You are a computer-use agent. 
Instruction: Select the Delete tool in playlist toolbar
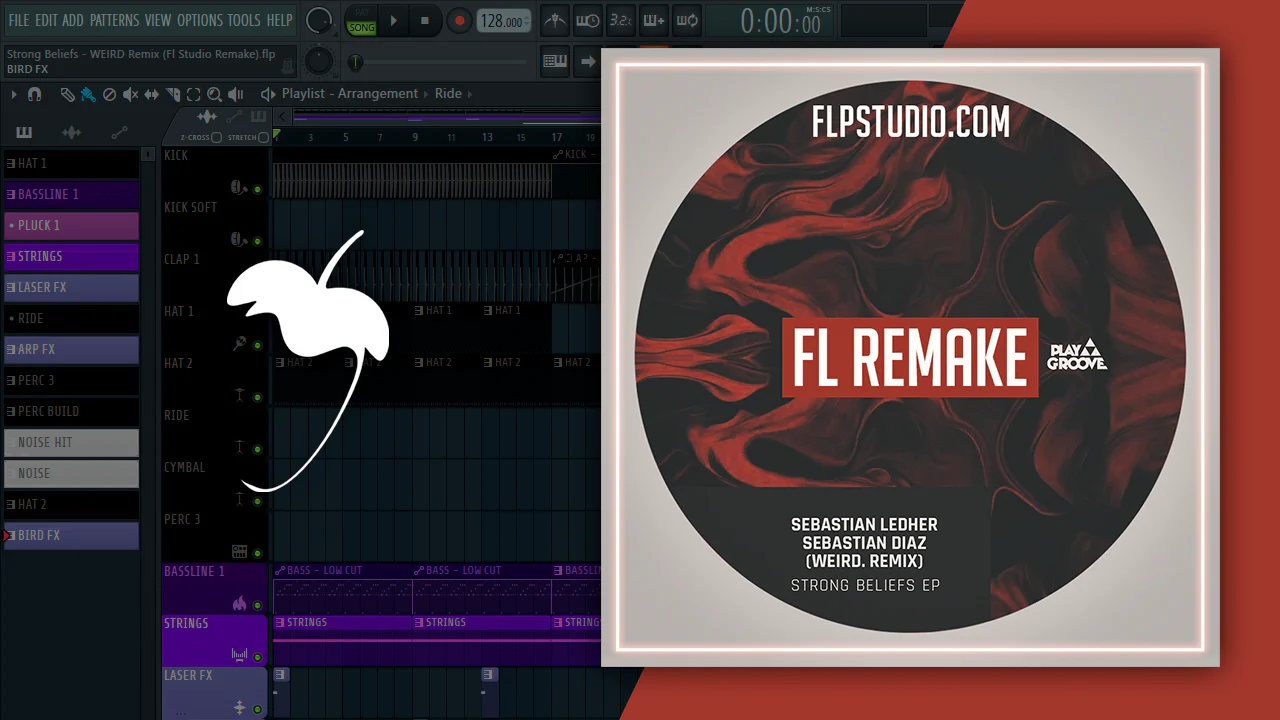[110, 94]
